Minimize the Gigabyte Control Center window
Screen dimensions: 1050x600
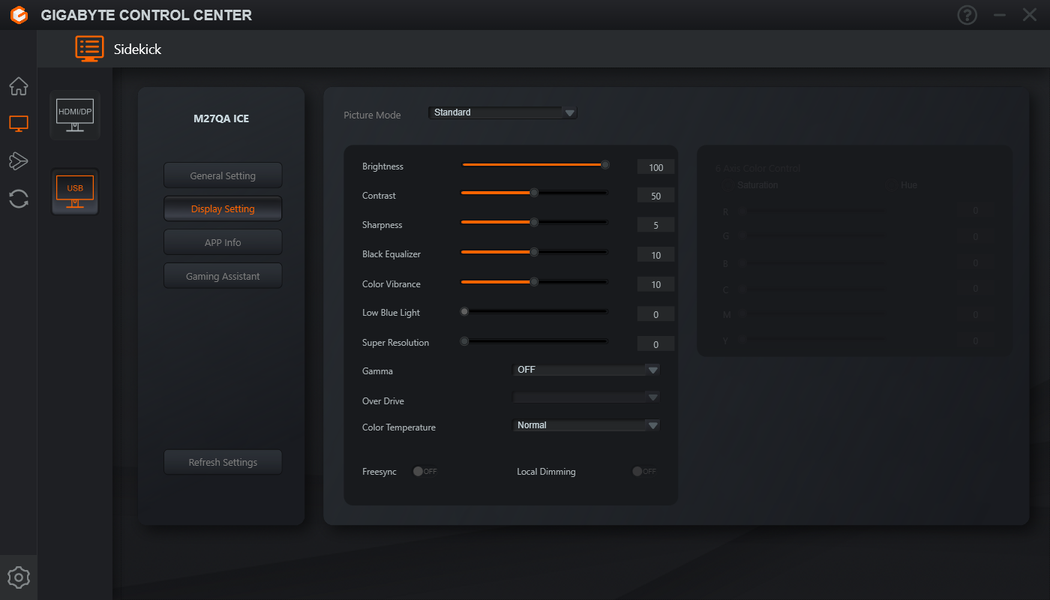point(999,15)
